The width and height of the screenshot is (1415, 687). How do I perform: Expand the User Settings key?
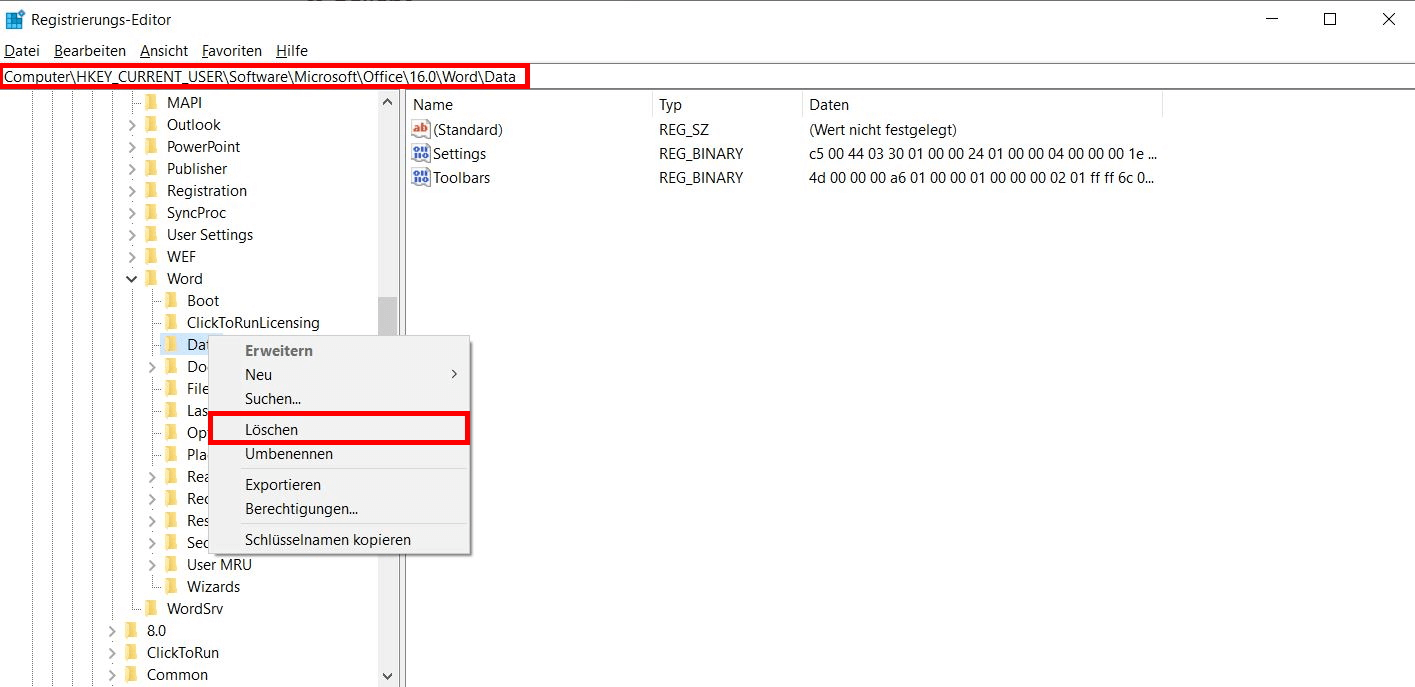132,235
